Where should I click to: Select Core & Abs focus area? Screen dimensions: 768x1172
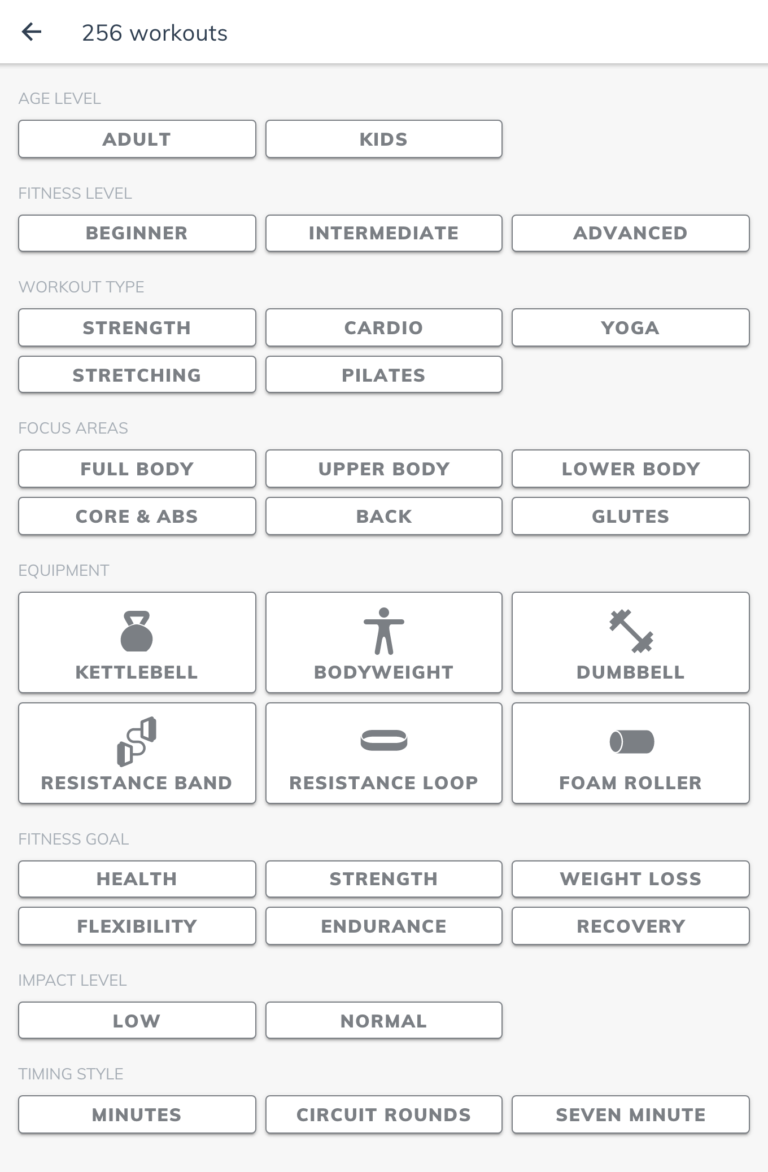pos(137,516)
